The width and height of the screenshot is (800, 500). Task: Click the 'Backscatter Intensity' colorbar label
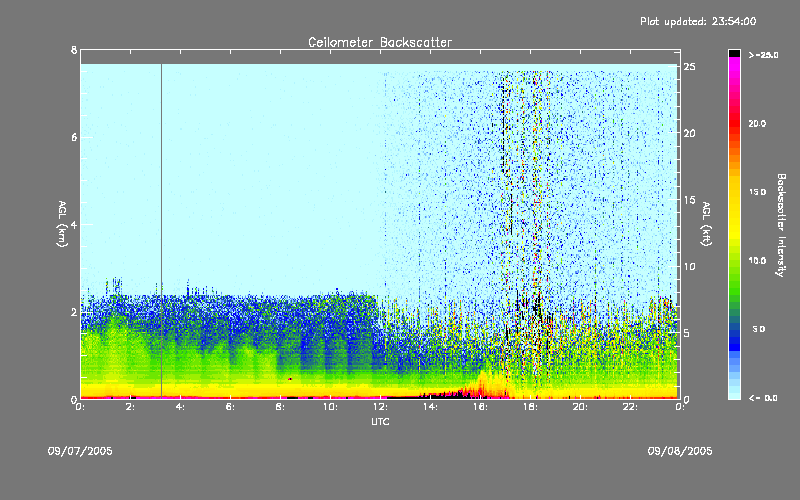click(781, 225)
